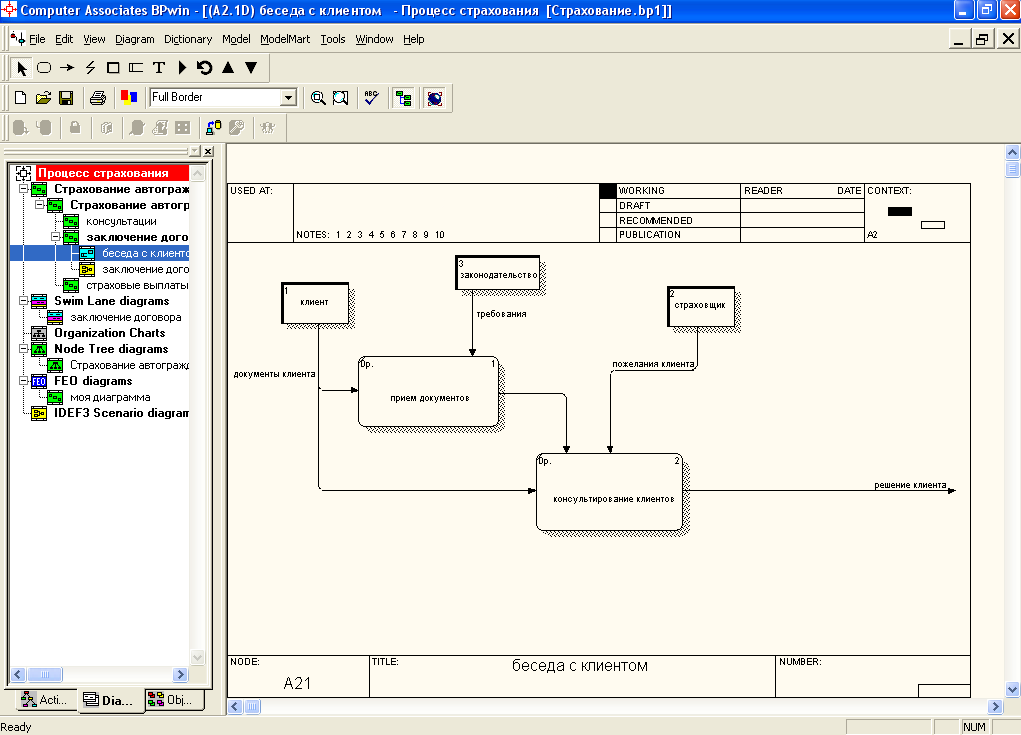Collapse the Swim Lane diagrams node

coord(23,301)
